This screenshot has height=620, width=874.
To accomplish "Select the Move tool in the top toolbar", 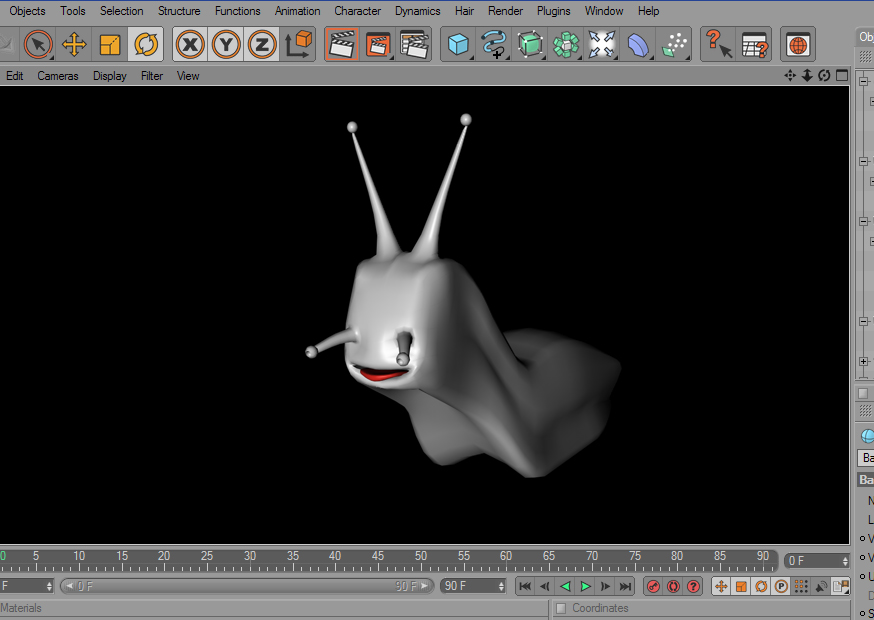I will [74, 44].
